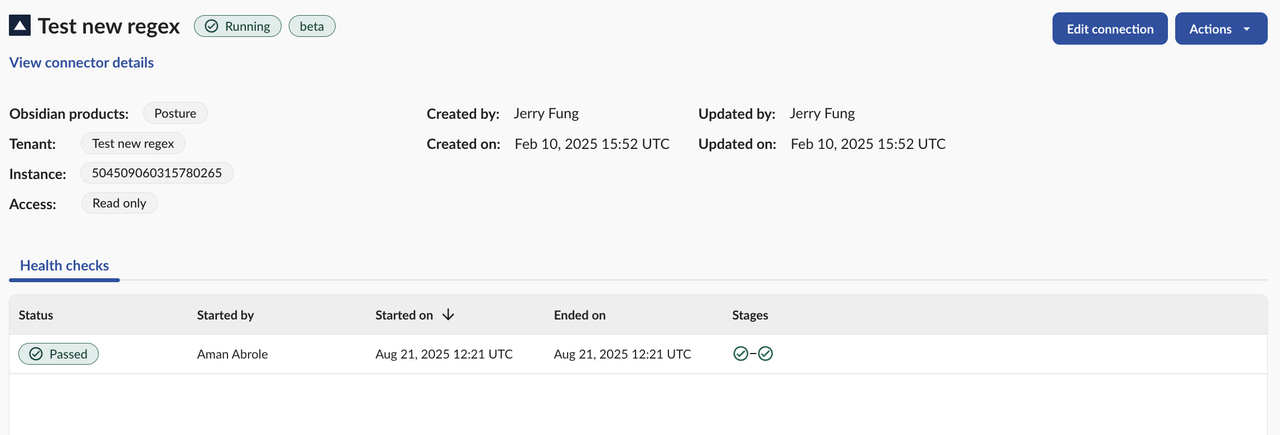Click the Updated on Feb 10, 2025 15:52 UTC value
The image size is (1280, 435).
tap(868, 144)
